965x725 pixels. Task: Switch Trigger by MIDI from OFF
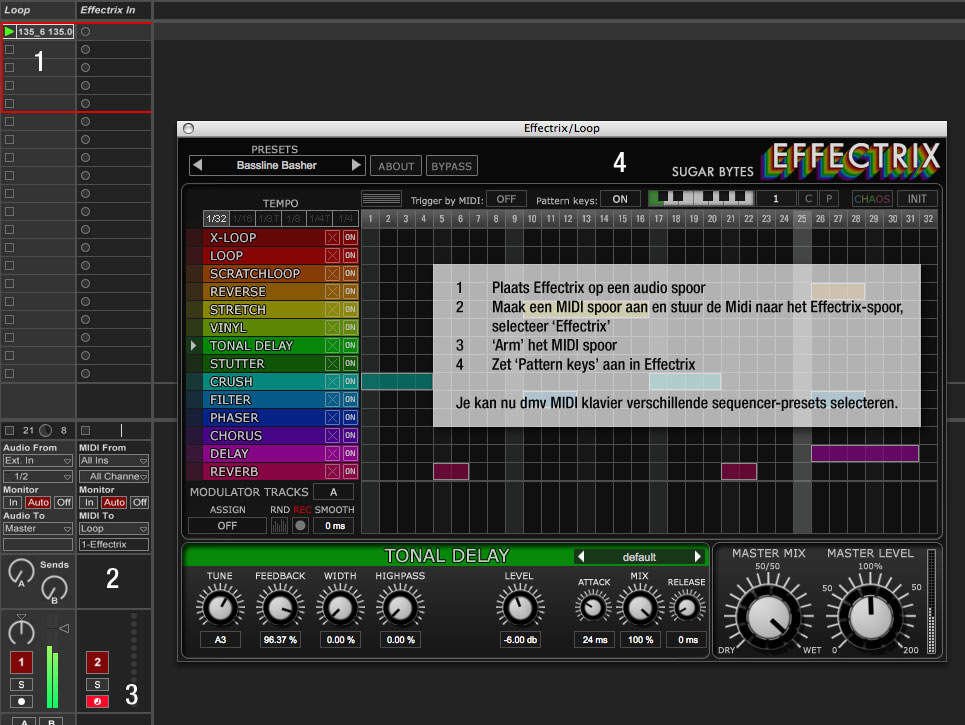click(x=506, y=199)
